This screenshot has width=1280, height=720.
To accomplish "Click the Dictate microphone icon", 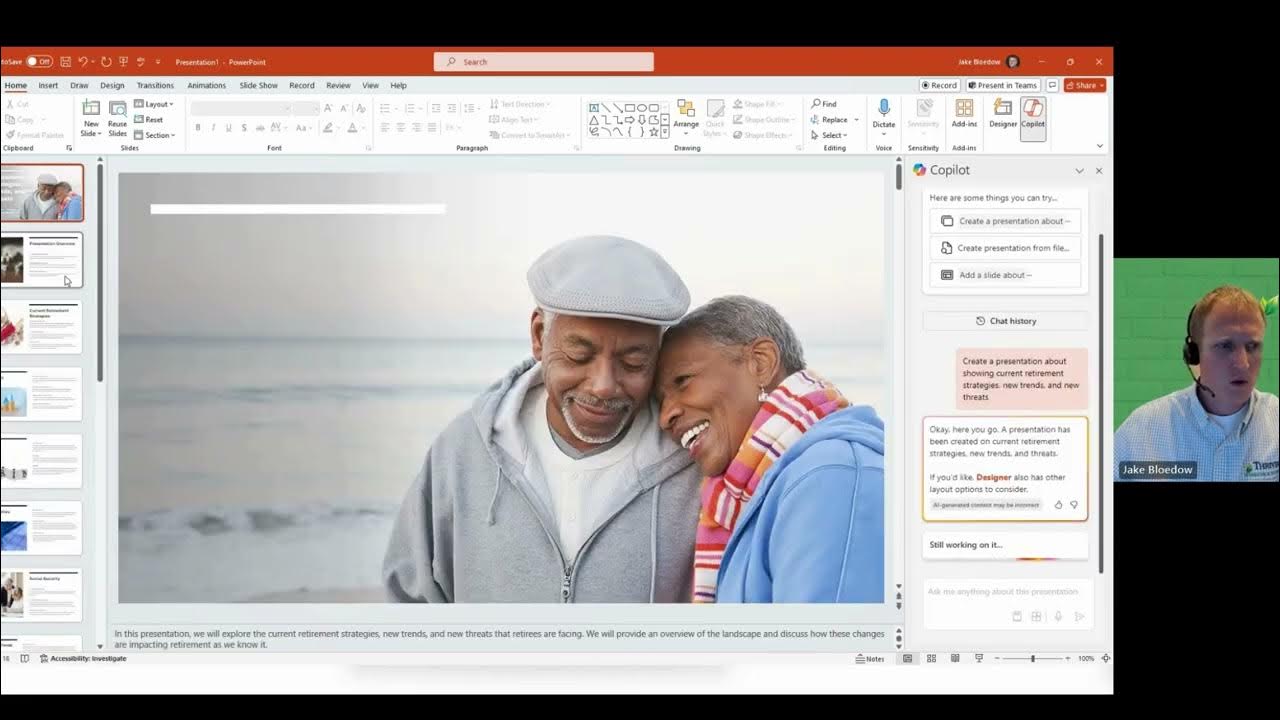I will click(x=883, y=110).
